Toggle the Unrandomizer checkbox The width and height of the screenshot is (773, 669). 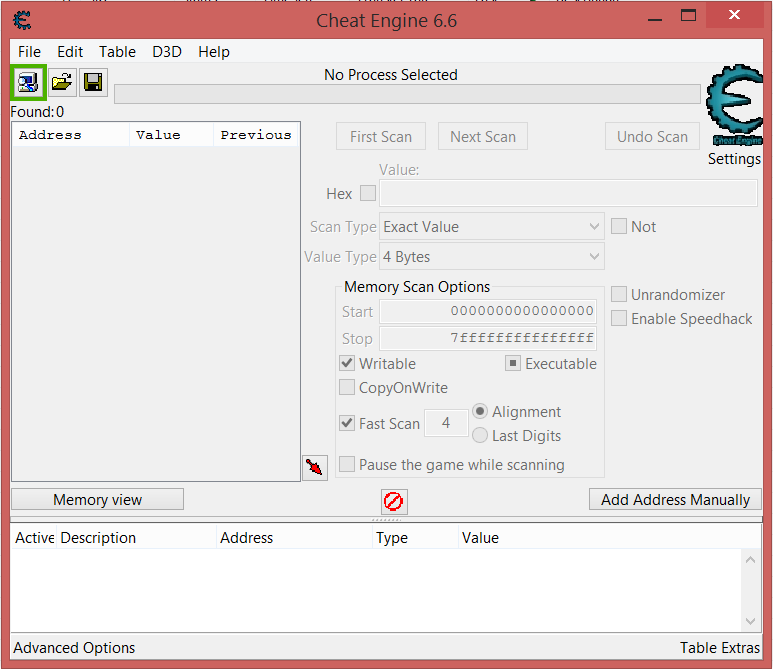point(619,294)
